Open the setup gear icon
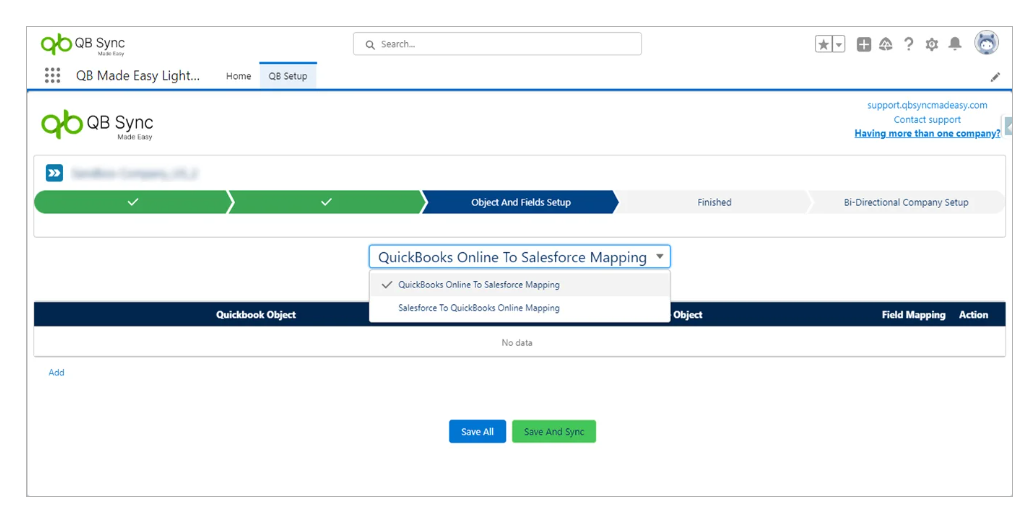Viewport: 1033px width, 524px height. click(932, 44)
